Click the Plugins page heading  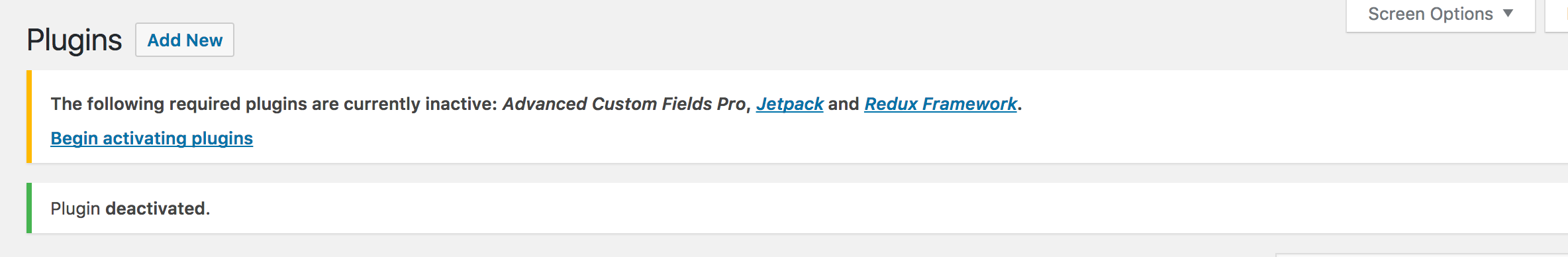click(x=74, y=40)
